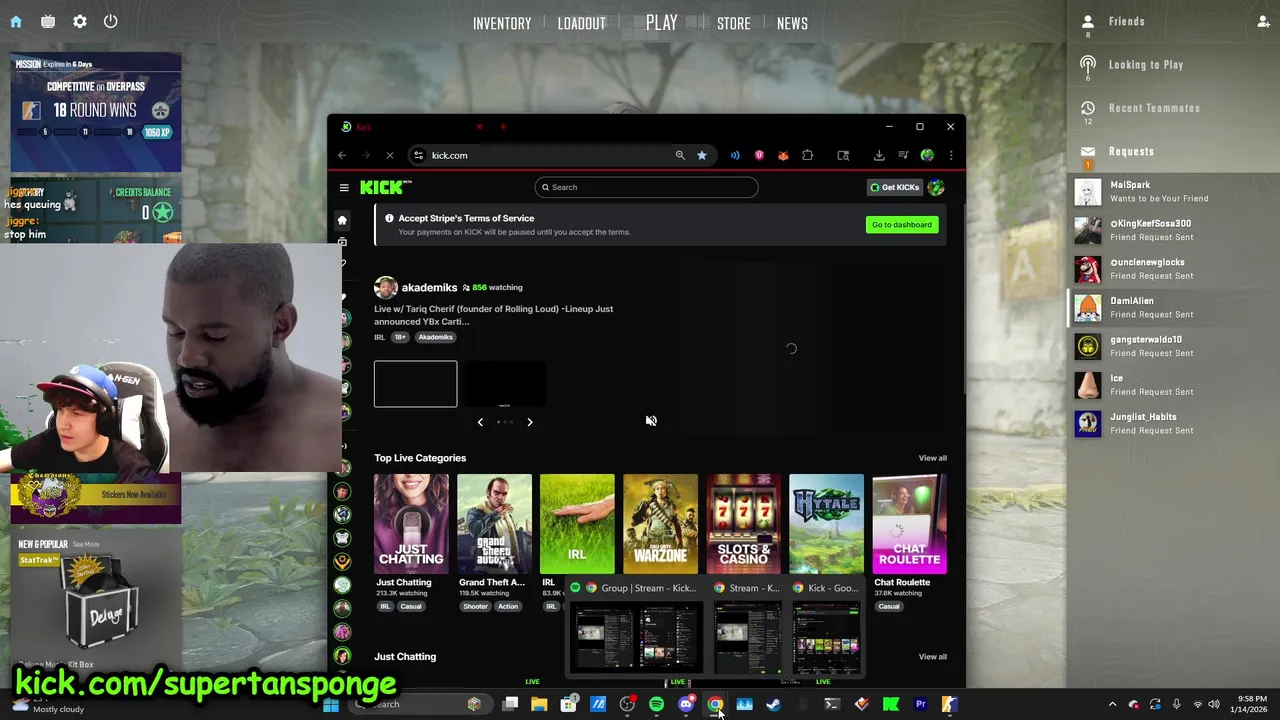Open Discord from the taskbar

coord(686,704)
